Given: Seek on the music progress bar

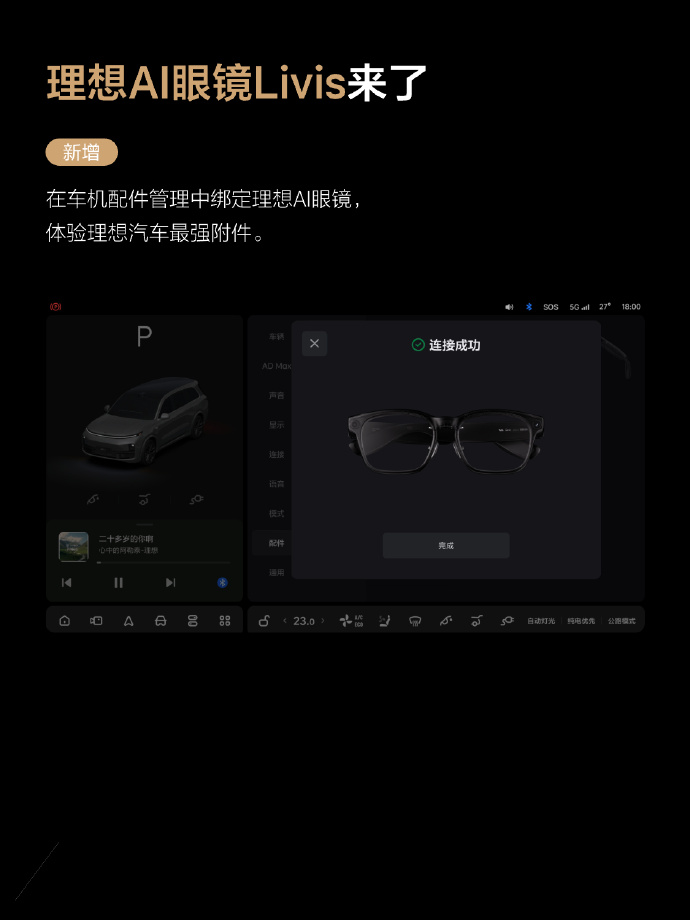Looking at the screenshot, I should pos(164,562).
